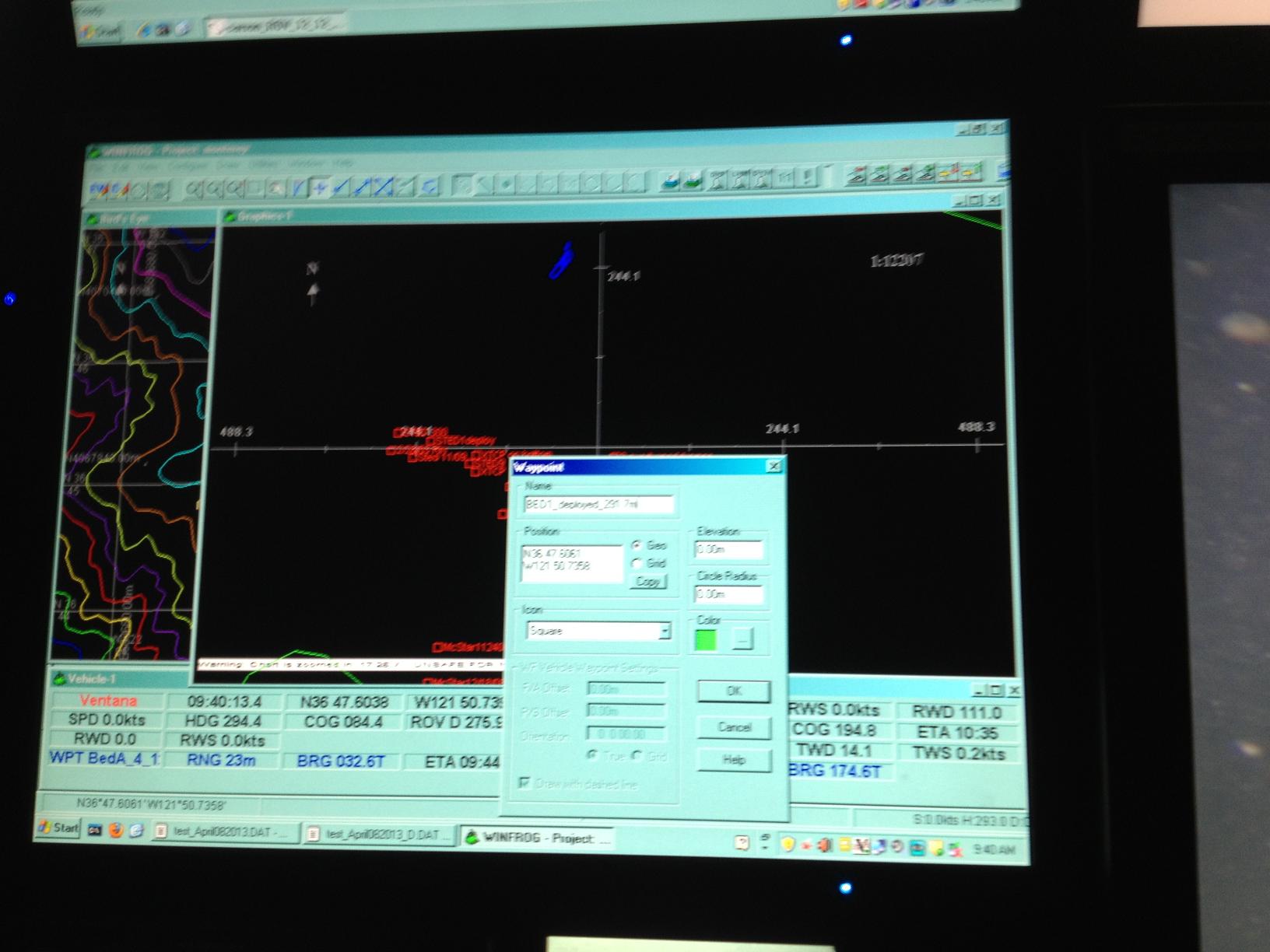Click the green Color swatch

(x=706, y=639)
